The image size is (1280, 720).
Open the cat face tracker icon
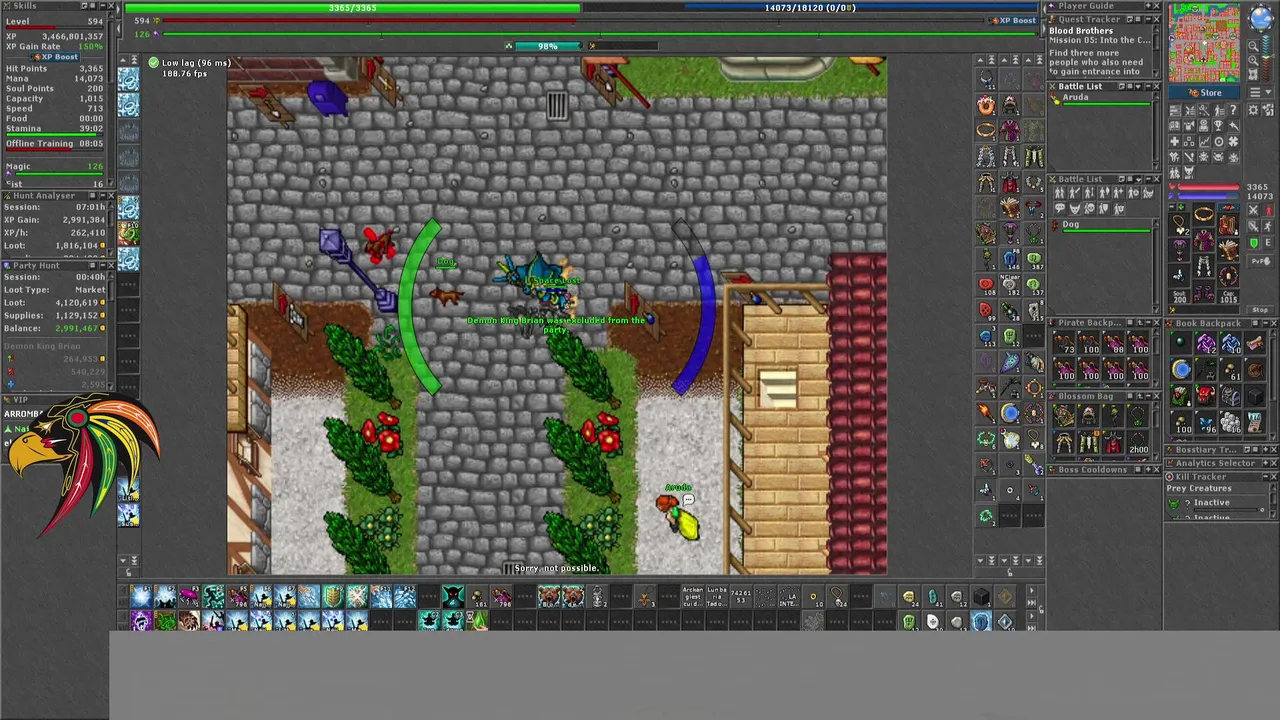click(x=1189, y=172)
